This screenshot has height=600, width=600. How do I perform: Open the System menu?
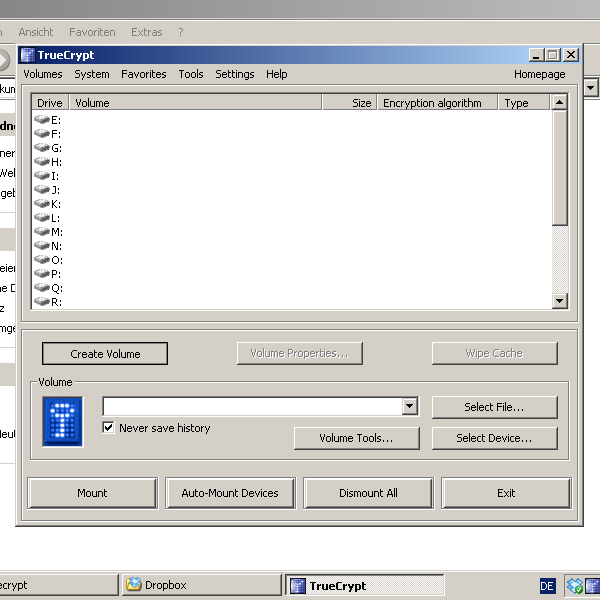pos(92,74)
